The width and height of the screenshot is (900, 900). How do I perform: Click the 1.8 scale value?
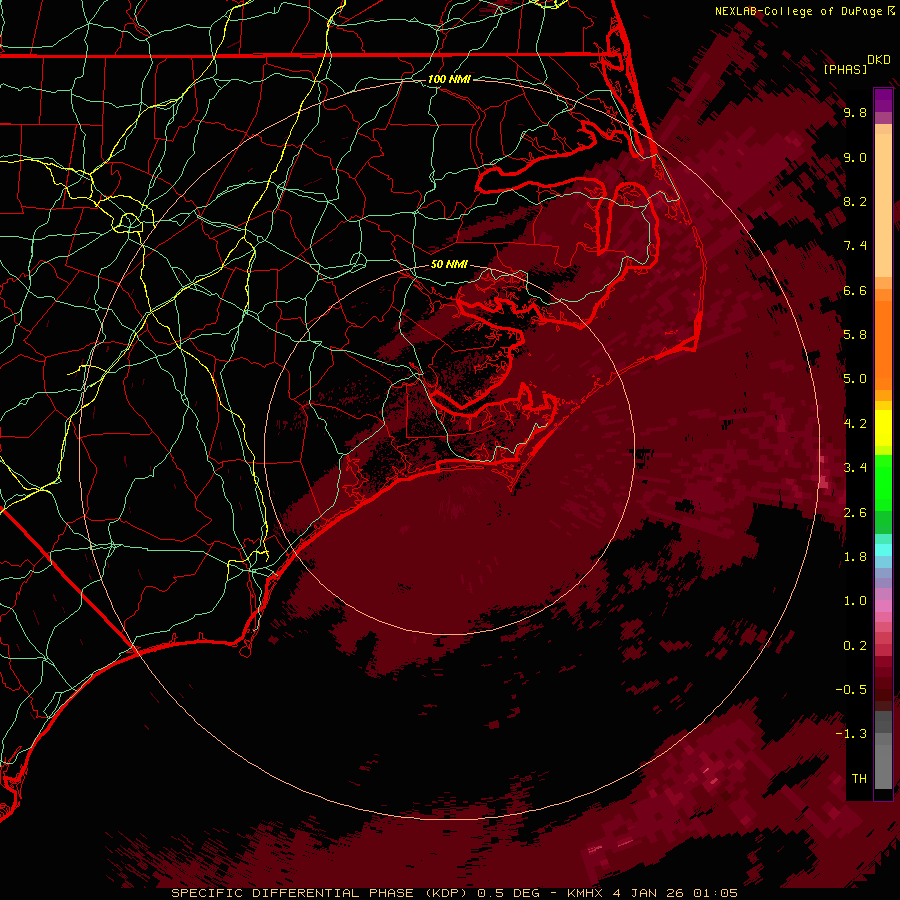click(855, 557)
